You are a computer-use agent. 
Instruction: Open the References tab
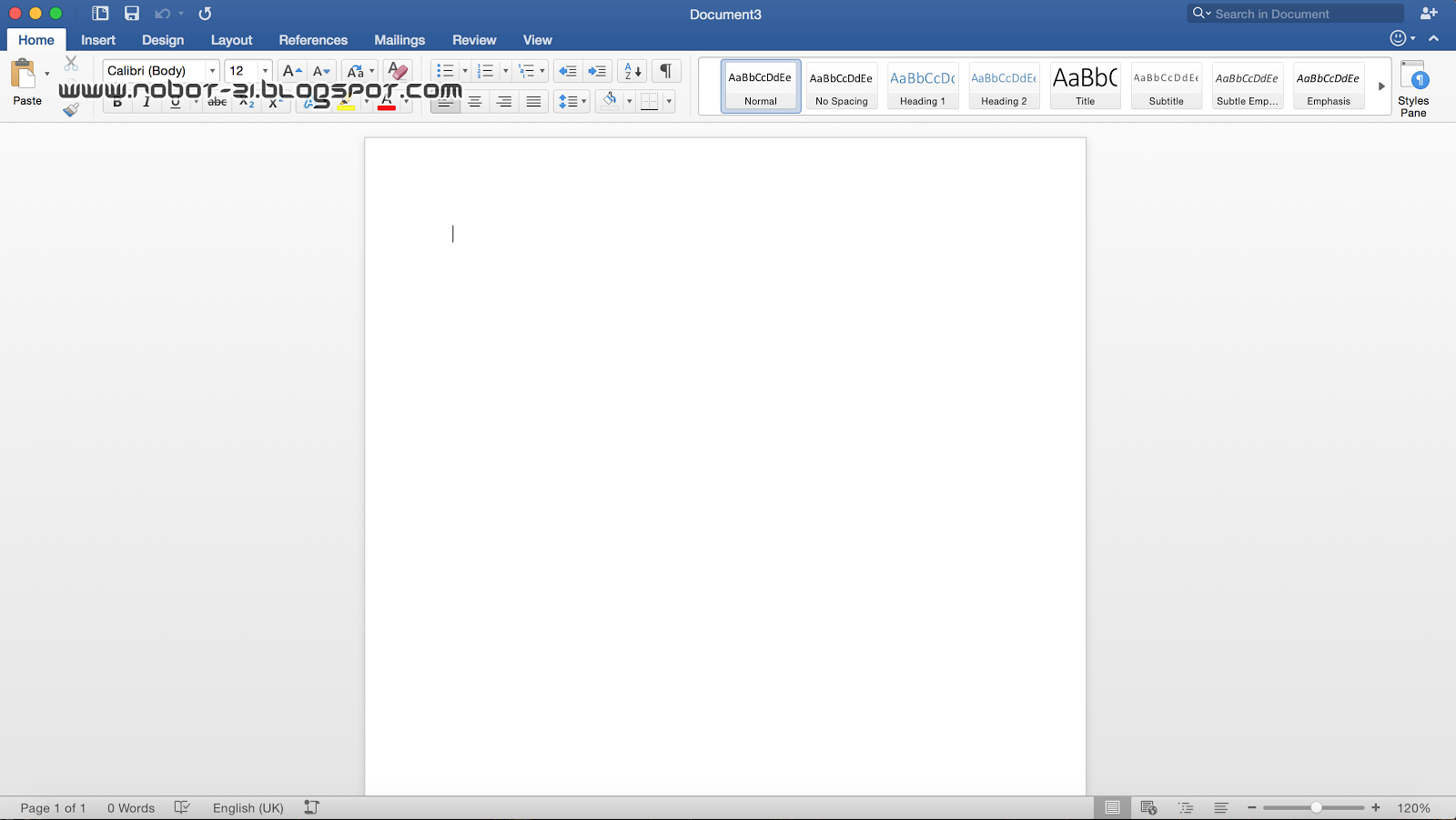(313, 40)
